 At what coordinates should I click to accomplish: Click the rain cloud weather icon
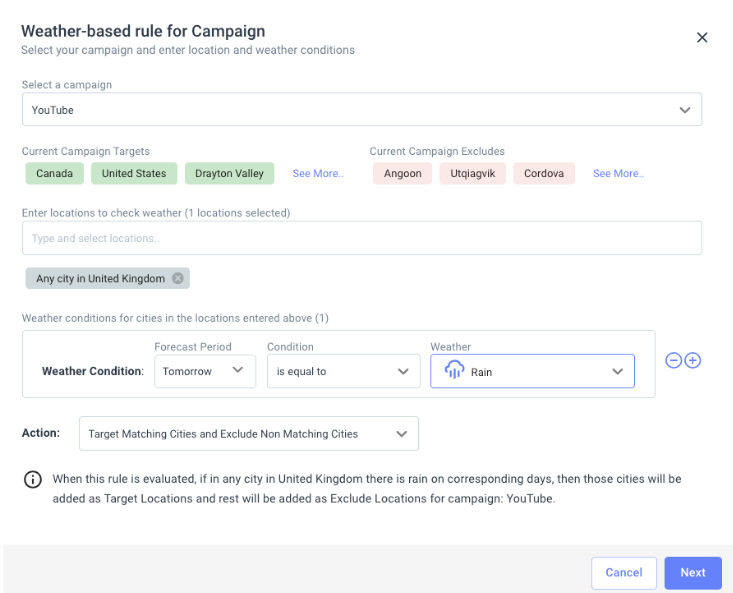point(454,370)
